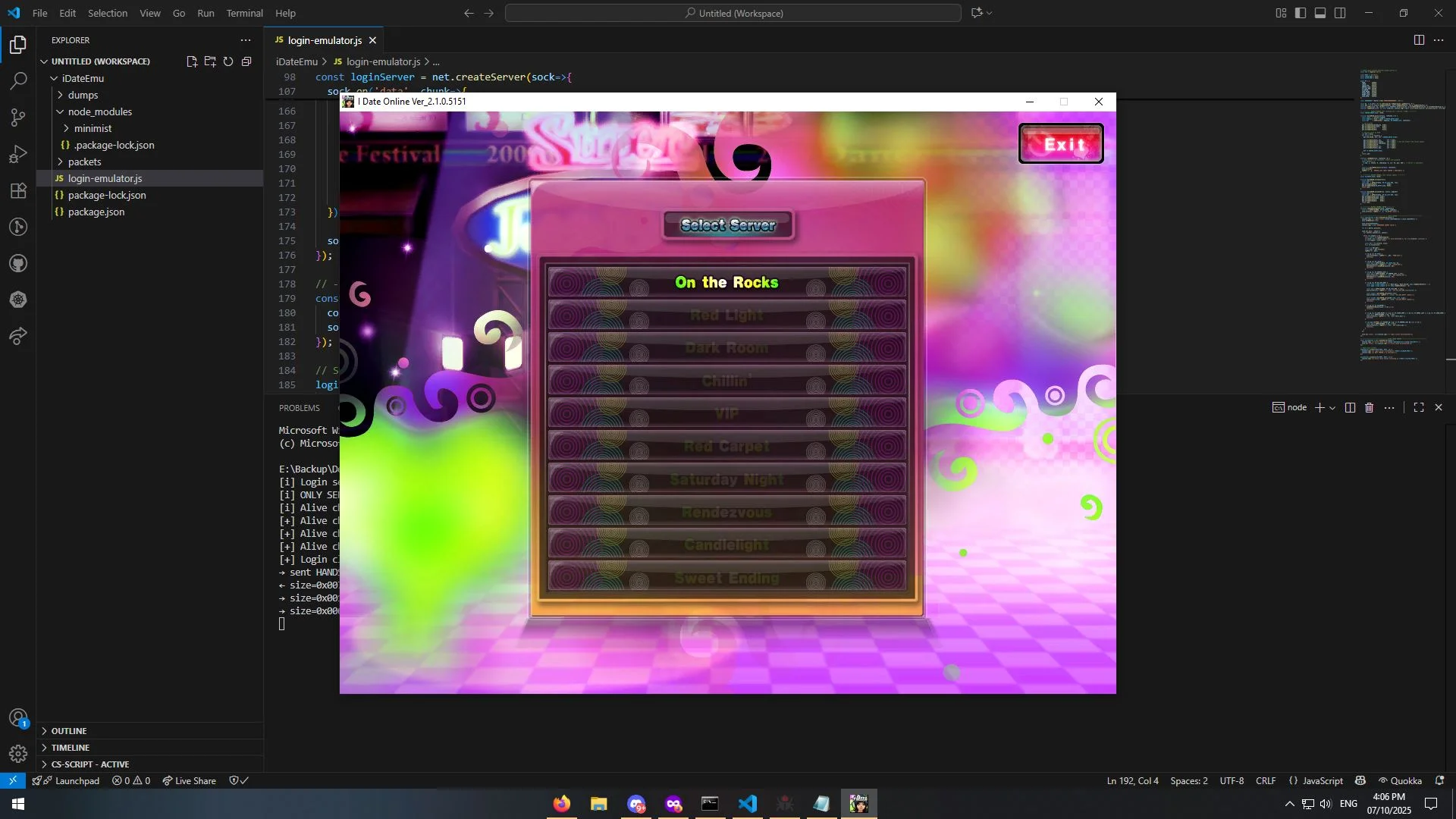Open the Live Share activity bar icon

pyautogui.click(x=18, y=336)
